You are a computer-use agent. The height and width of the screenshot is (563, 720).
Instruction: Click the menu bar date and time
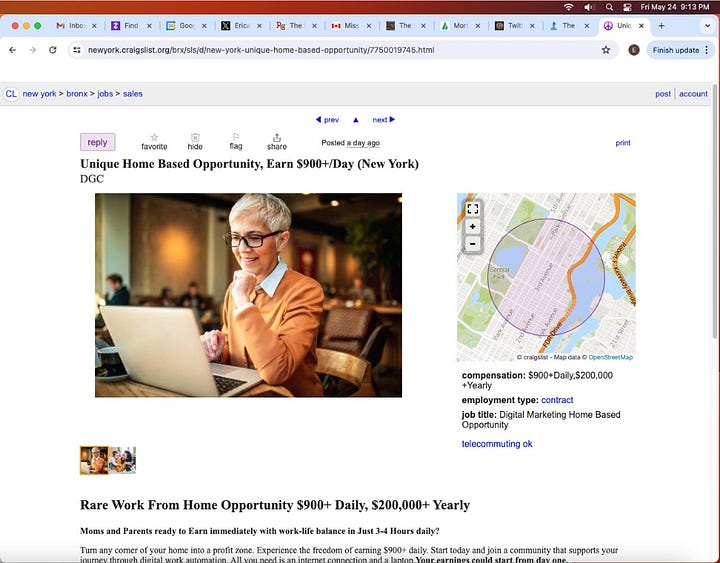coord(675,7)
